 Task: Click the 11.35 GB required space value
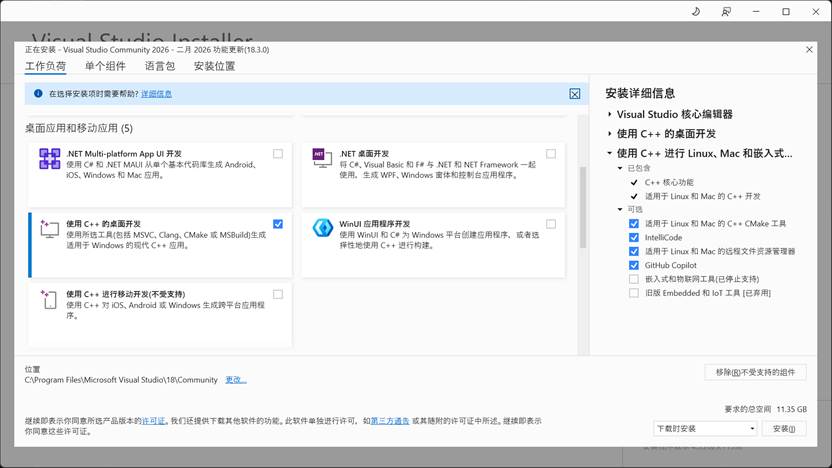[x=792, y=409]
